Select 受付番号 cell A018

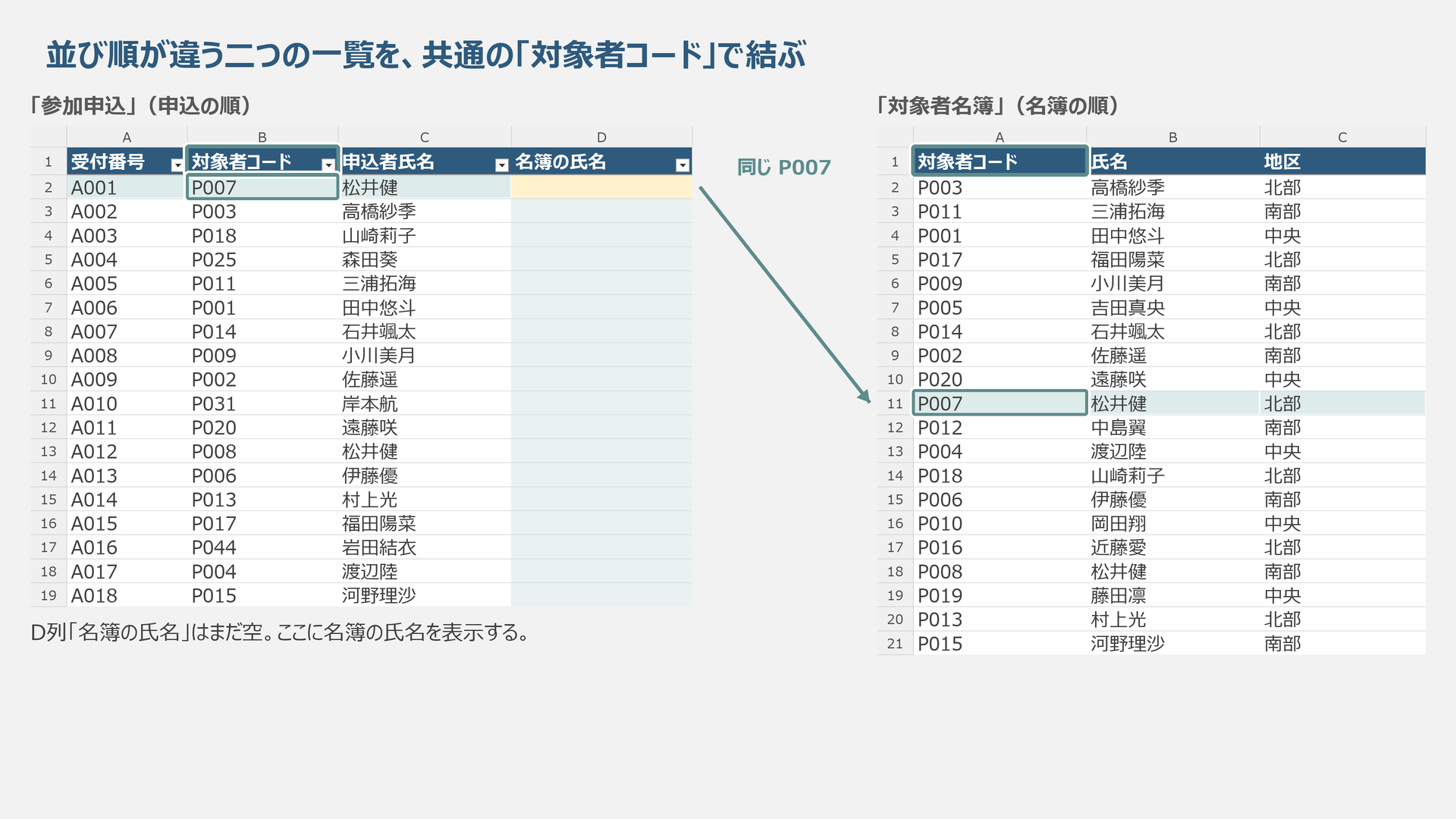point(127,595)
